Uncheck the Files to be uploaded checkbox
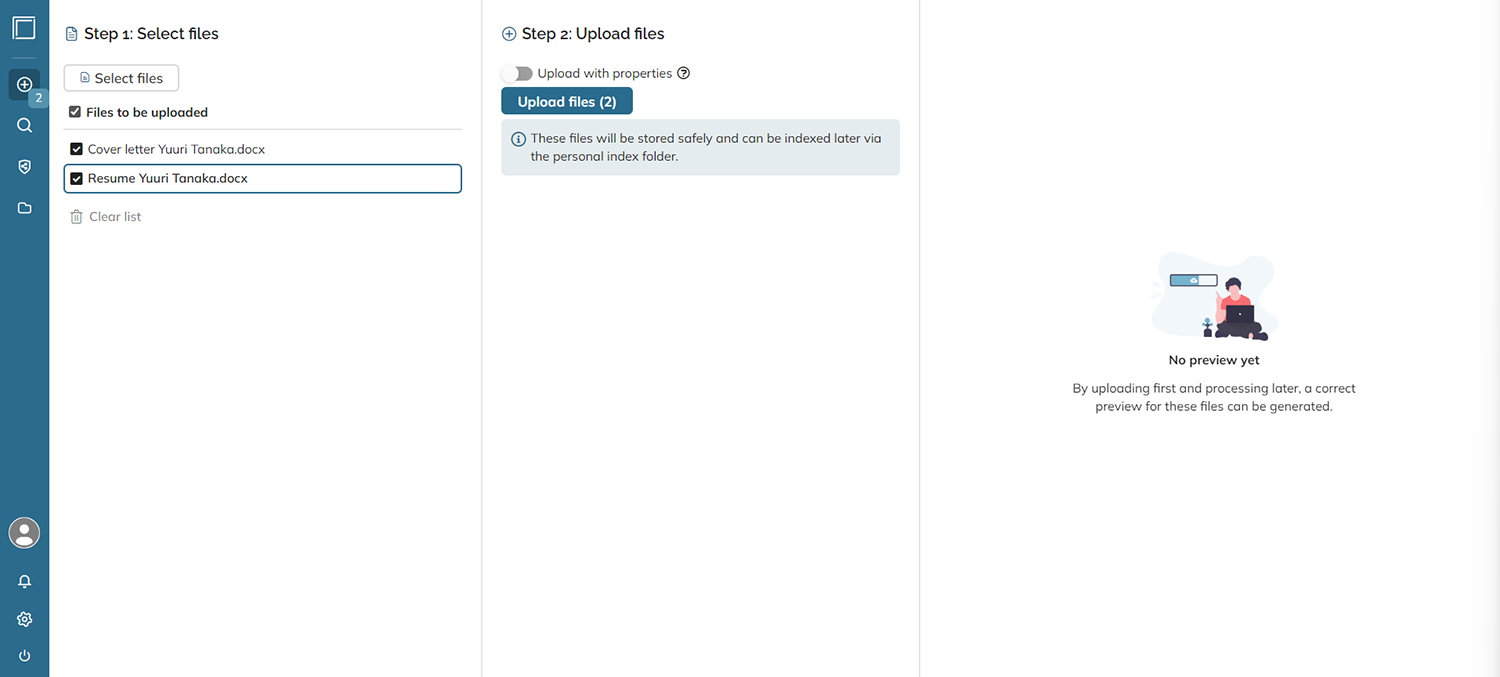Screen dimensions: 1500x677 click(74, 111)
